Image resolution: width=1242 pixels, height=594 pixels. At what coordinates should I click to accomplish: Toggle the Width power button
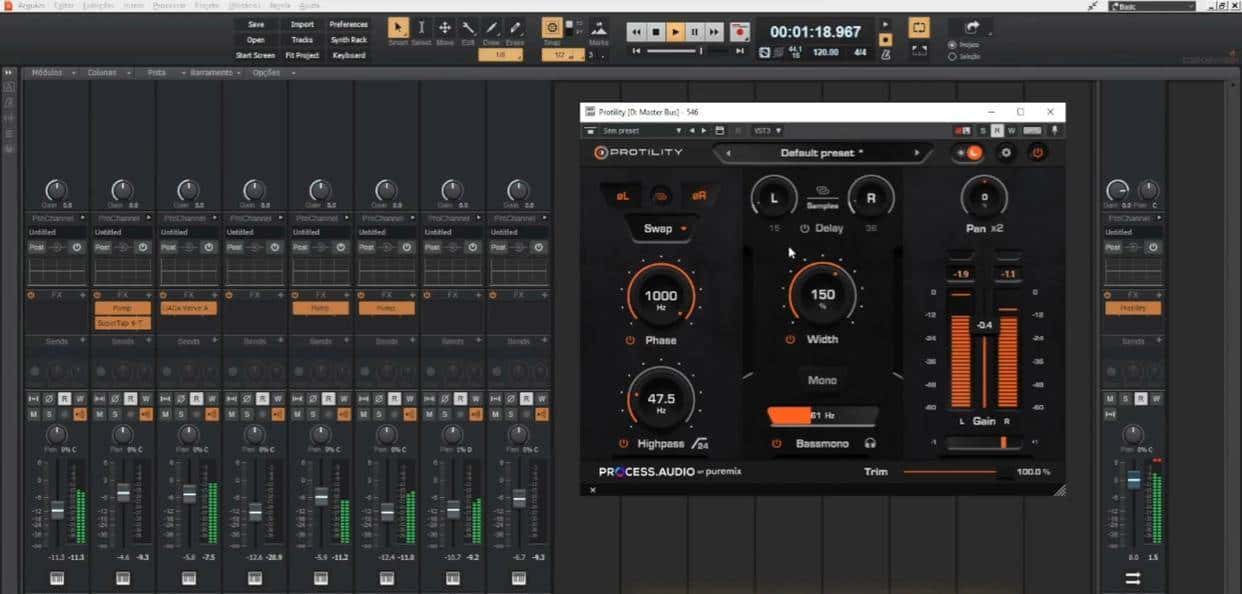(x=790, y=340)
